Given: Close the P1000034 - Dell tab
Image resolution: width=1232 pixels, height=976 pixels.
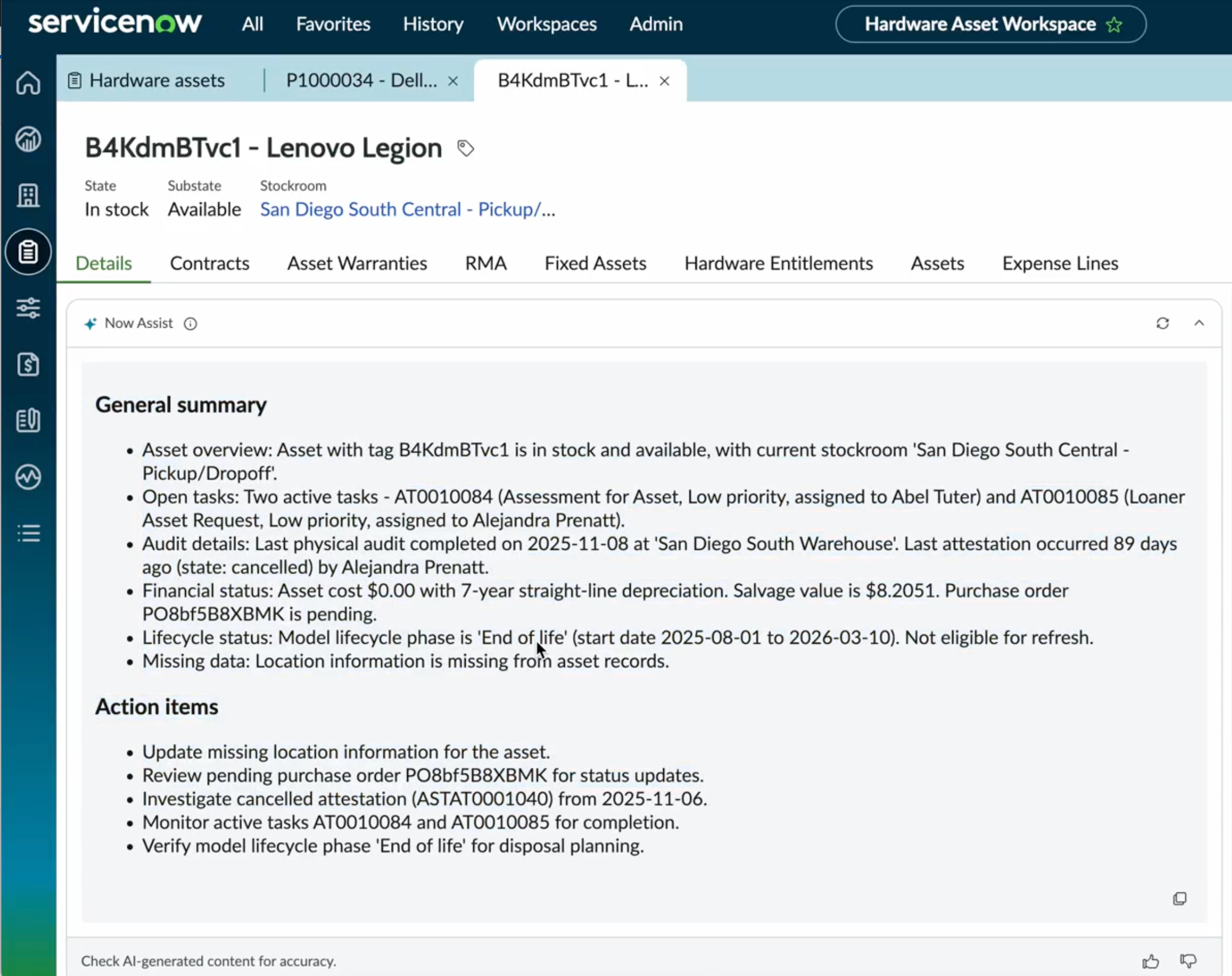Looking at the screenshot, I should coord(452,81).
